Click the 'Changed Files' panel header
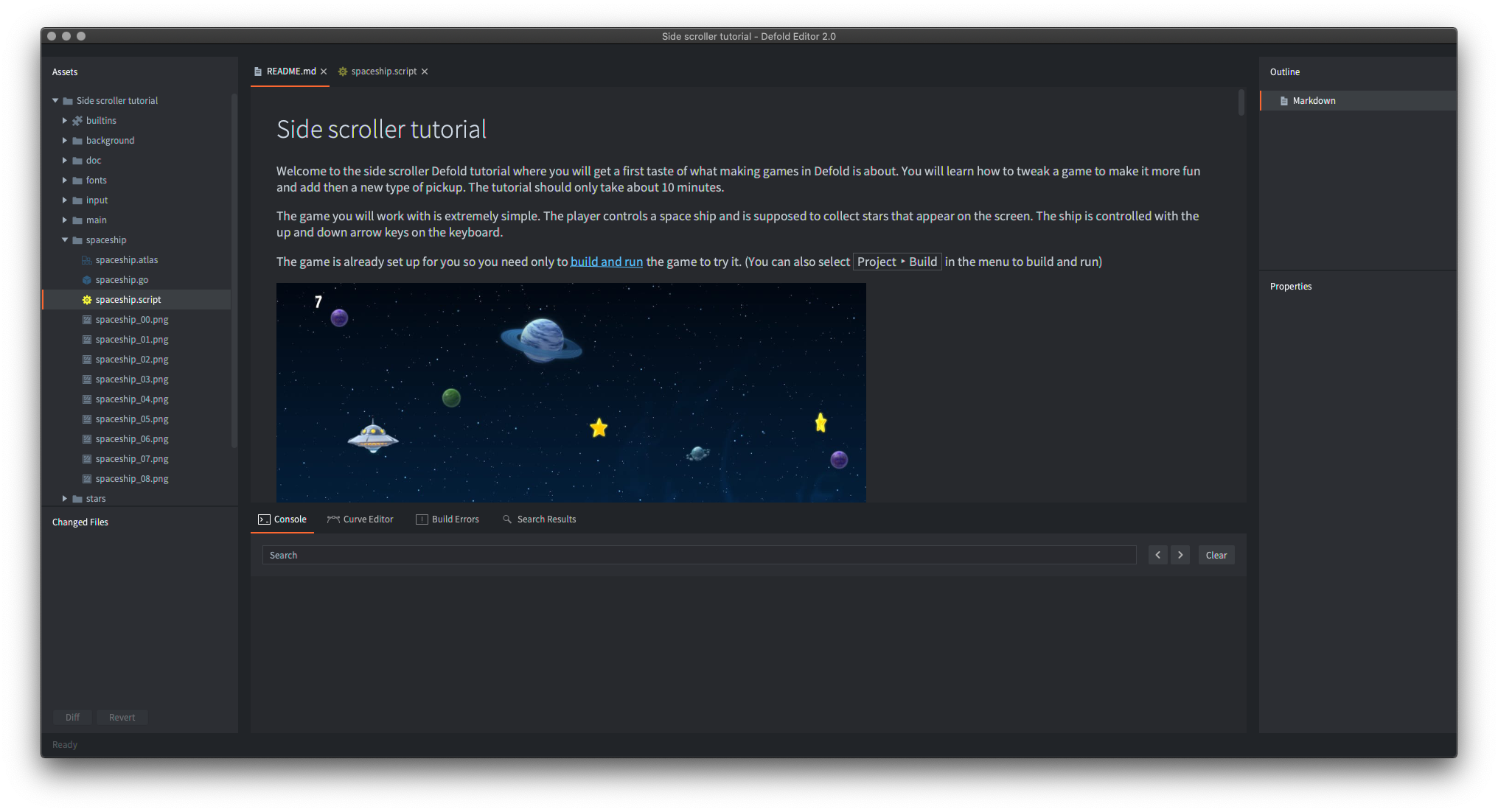Image resolution: width=1498 pixels, height=812 pixels. (80, 522)
